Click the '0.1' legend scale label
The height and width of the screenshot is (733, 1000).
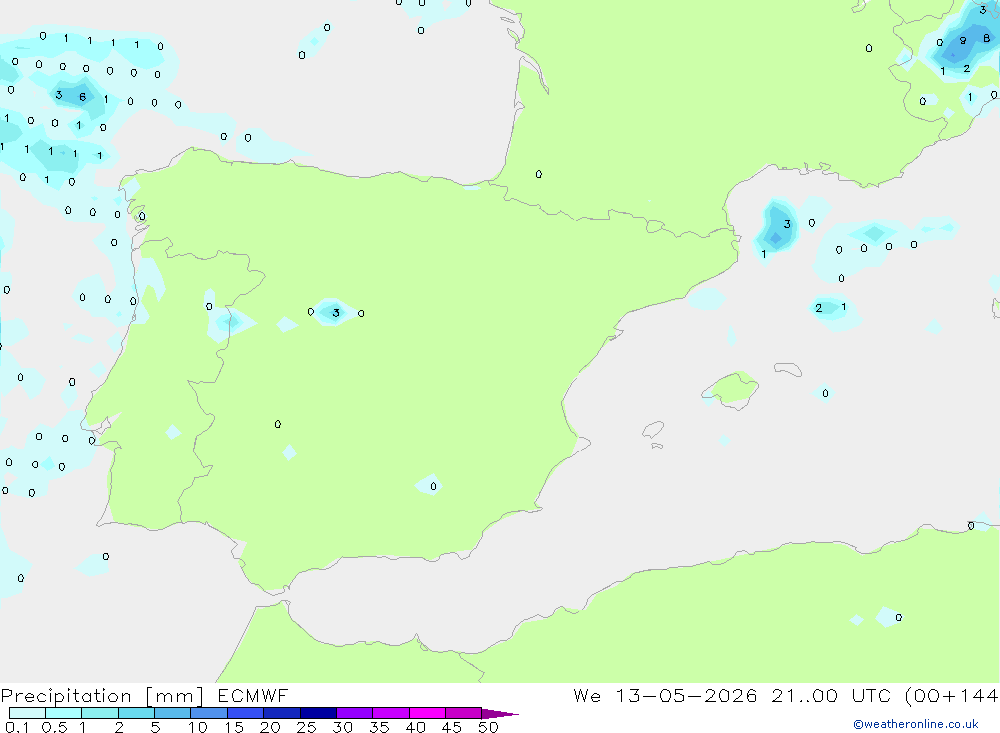coord(17,727)
